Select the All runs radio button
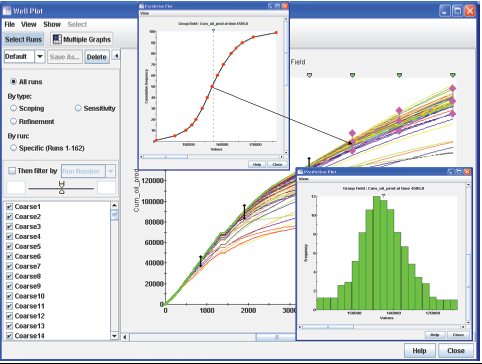 [x=13, y=82]
